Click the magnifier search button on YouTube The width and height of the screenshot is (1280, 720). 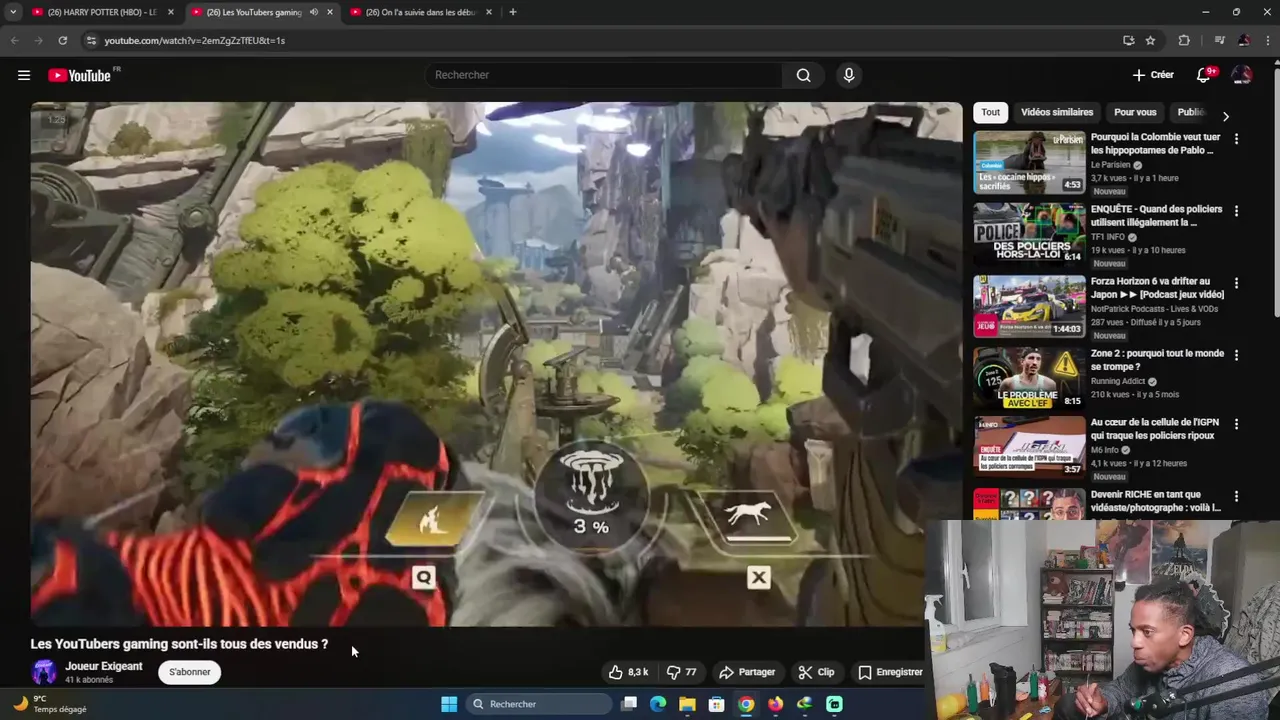click(803, 75)
